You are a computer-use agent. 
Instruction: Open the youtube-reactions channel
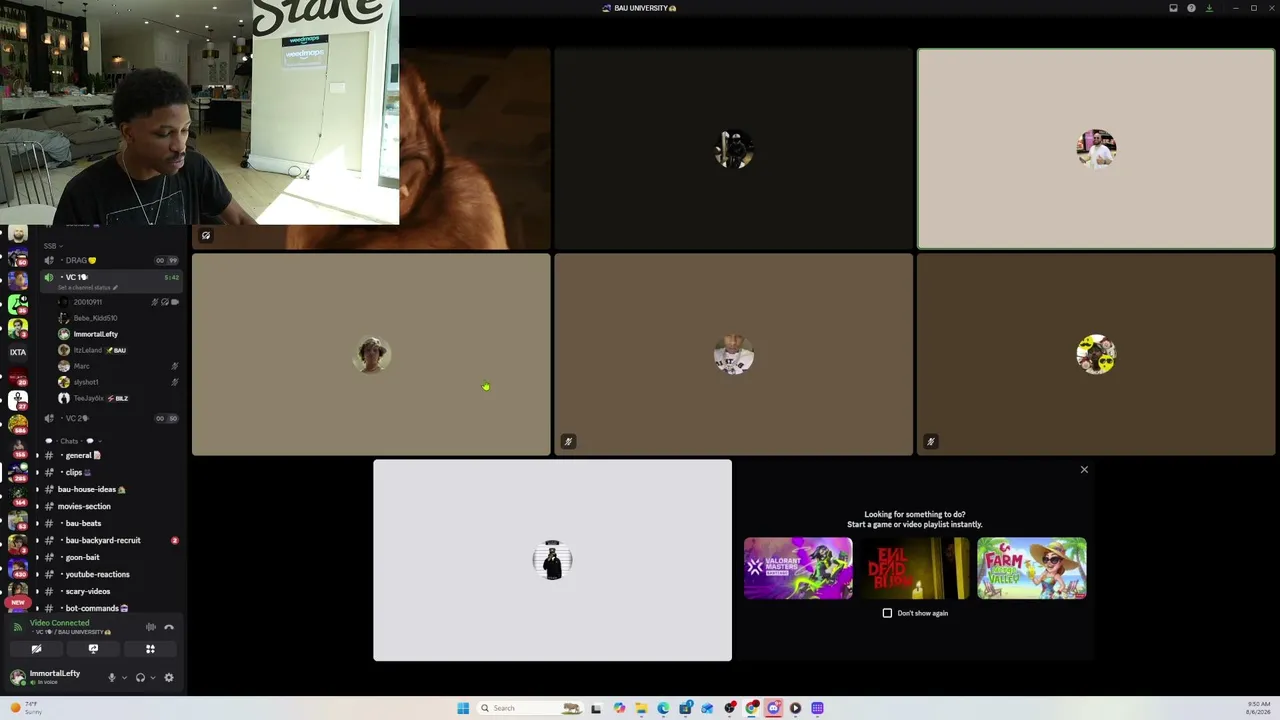[110, 574]
